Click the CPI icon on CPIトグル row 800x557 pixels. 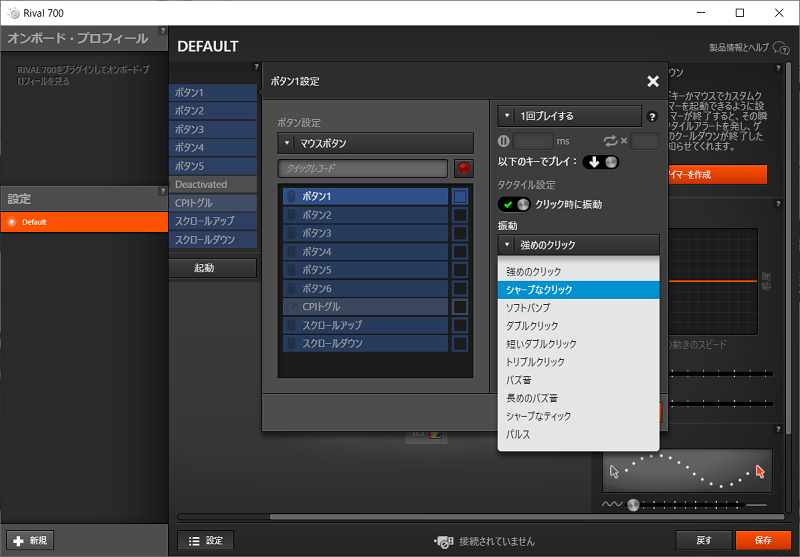pyautogui.click(x=292, y=307)
